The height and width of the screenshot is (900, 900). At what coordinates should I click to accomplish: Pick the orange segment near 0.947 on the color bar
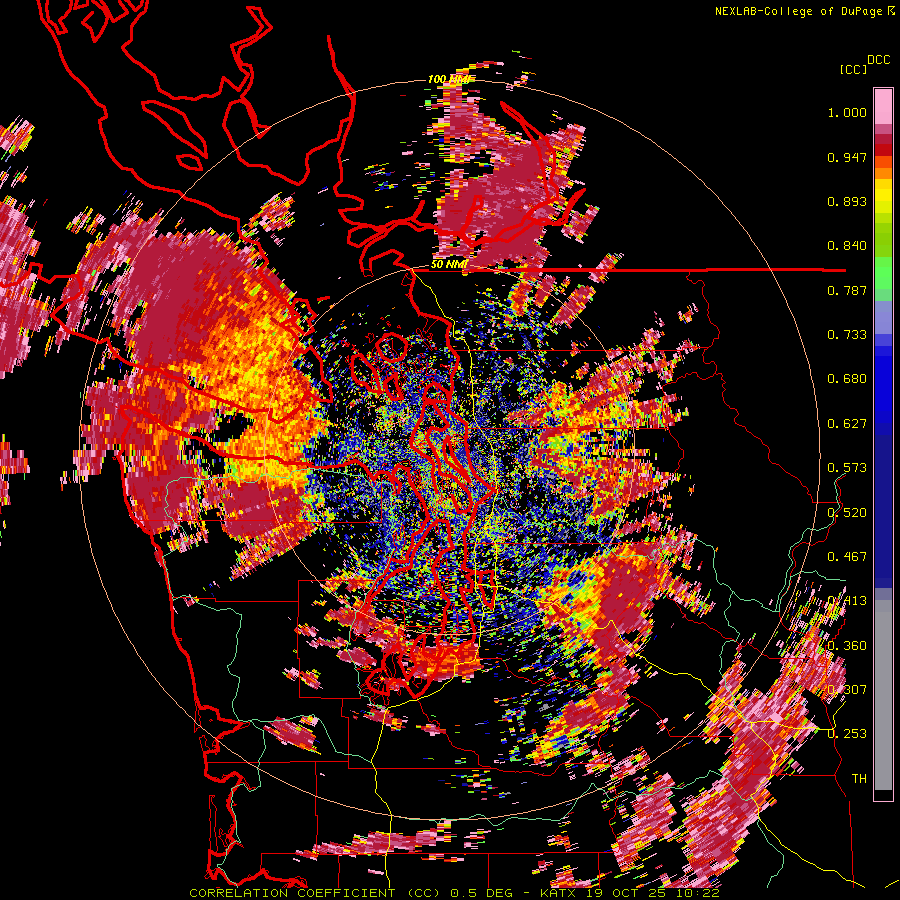[x=883, y=162]
